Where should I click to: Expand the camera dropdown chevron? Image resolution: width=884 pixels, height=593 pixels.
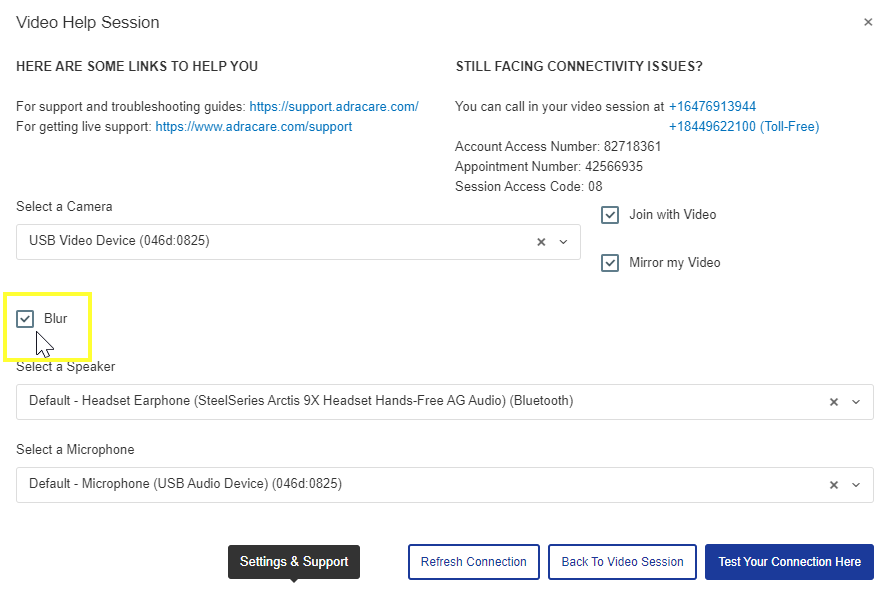point(563,242)
